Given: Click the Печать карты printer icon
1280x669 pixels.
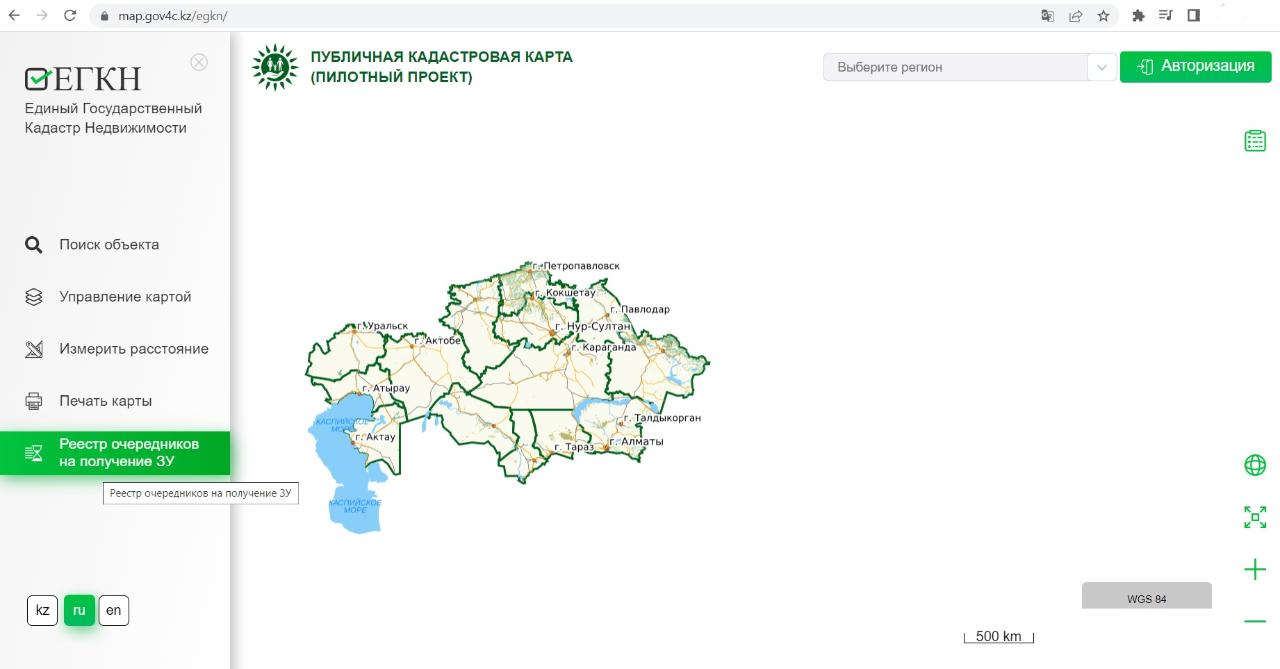Looking at the screenshot, I should click(34, 401).
